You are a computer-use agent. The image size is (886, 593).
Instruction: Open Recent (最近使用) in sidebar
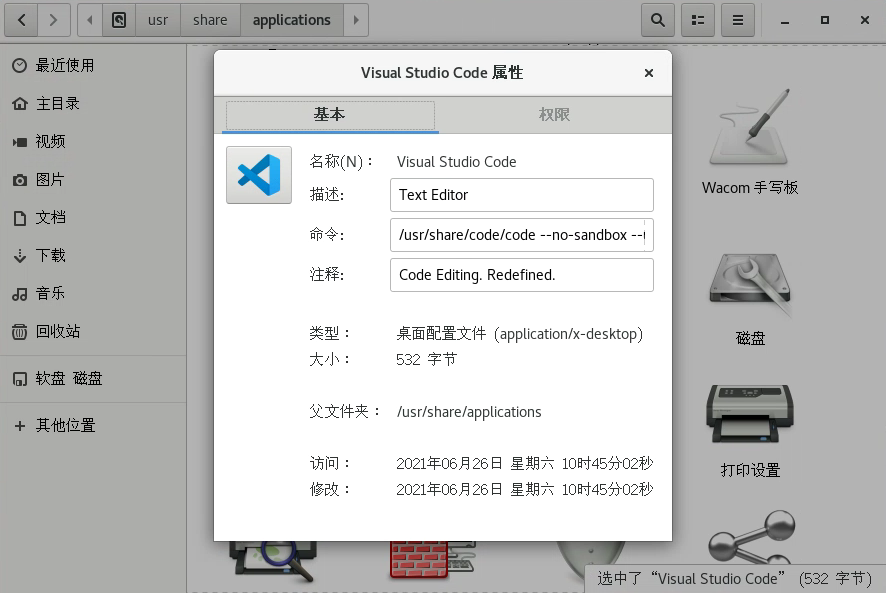93,66
